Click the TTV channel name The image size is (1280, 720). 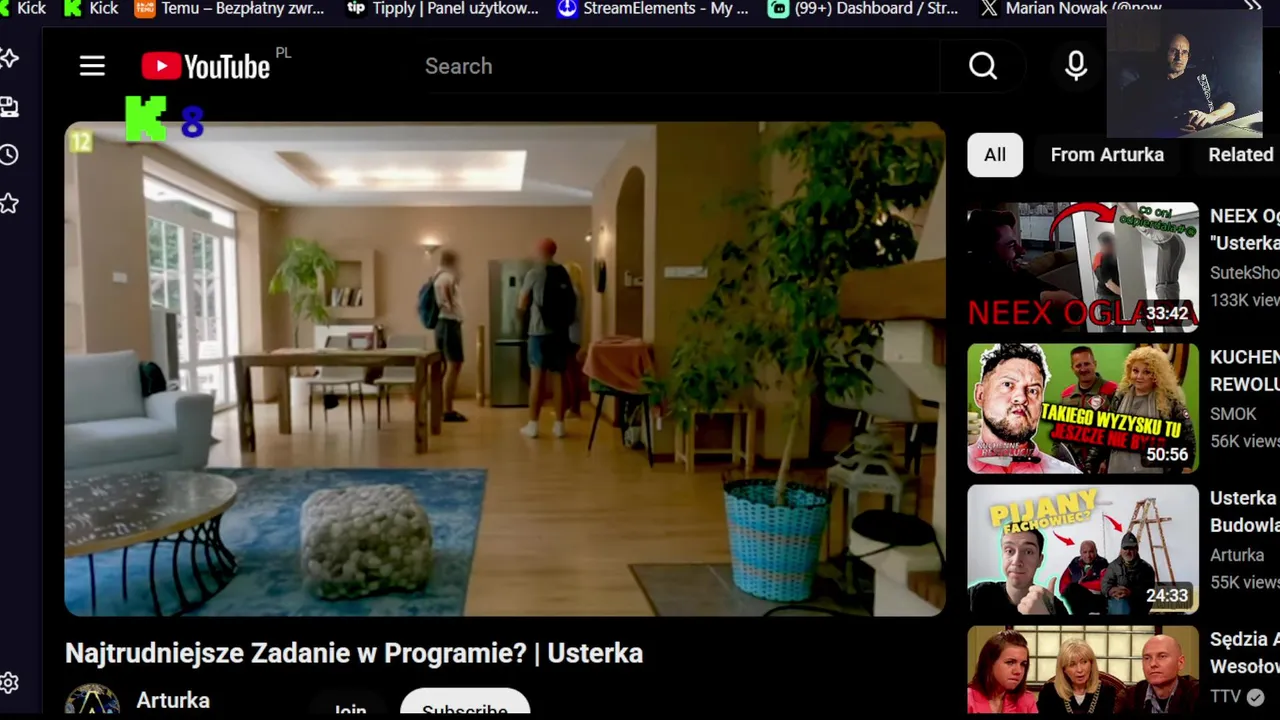[x=1225, y=696]
